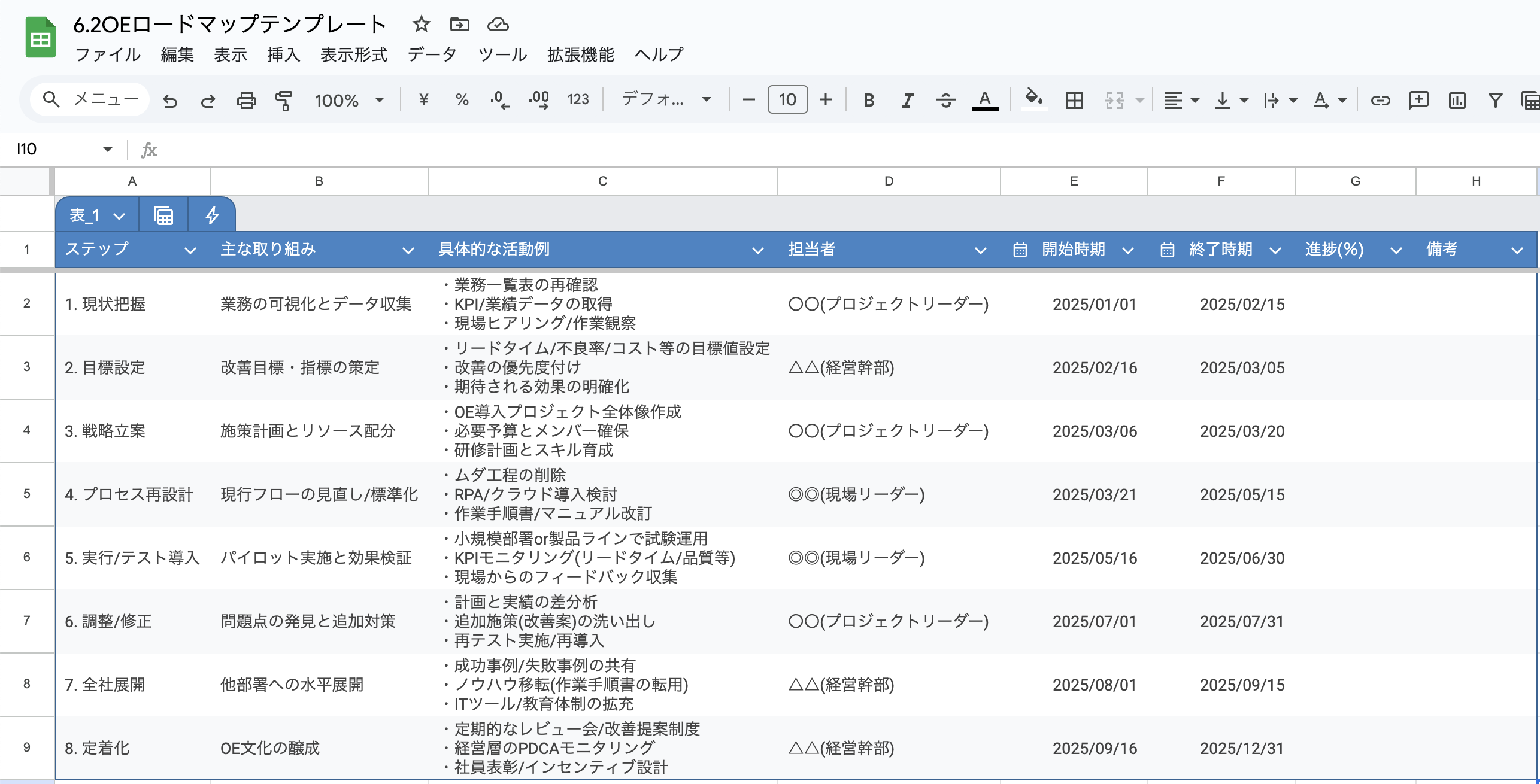This screenshot has height=784, width=1540.
Task: Click inside the formula bar
Action: coord(479,150)
